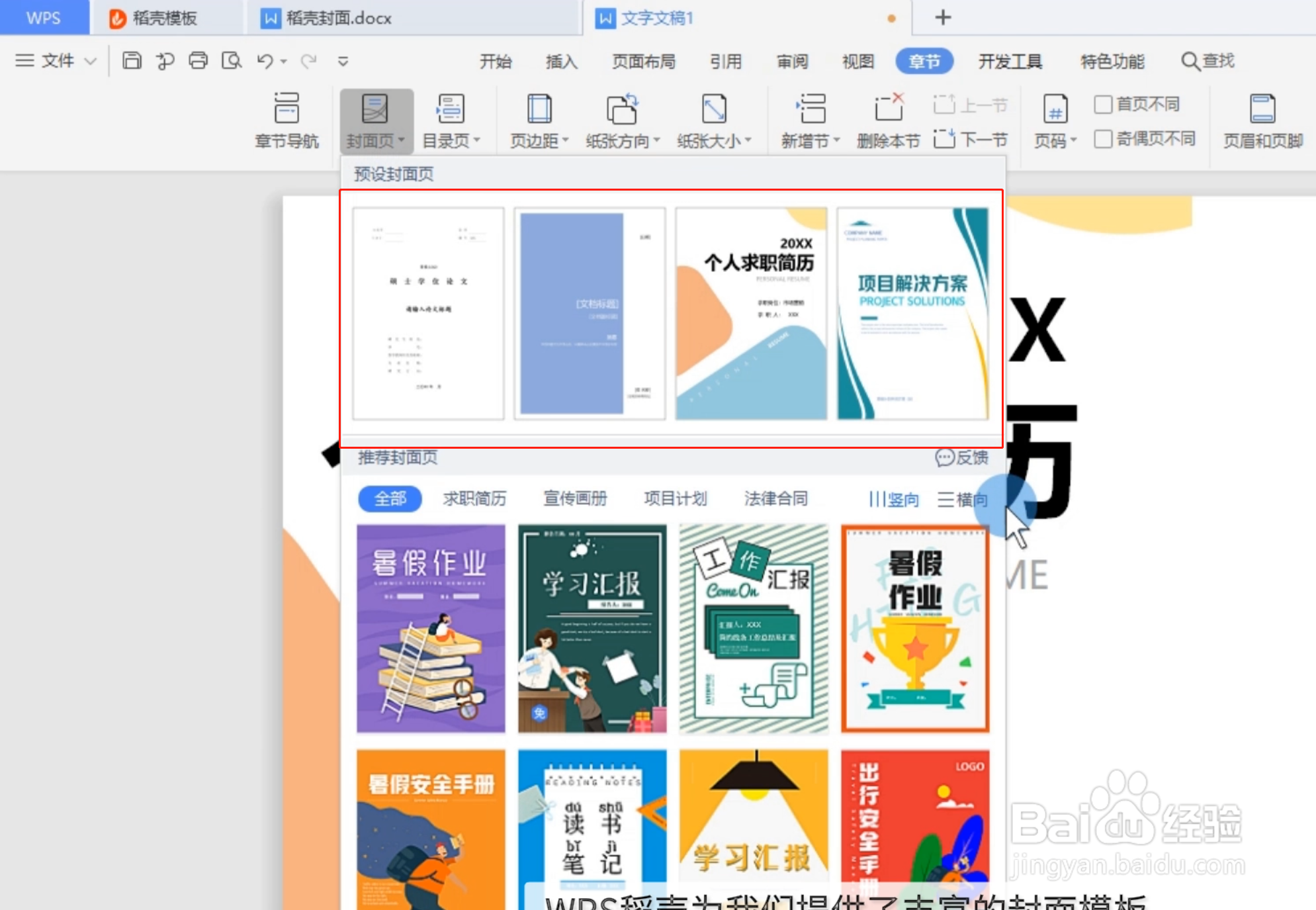Open the 开始 ribbon tab
The width and height of the screenshot is (1316, 910).
(x=496, y=62)
